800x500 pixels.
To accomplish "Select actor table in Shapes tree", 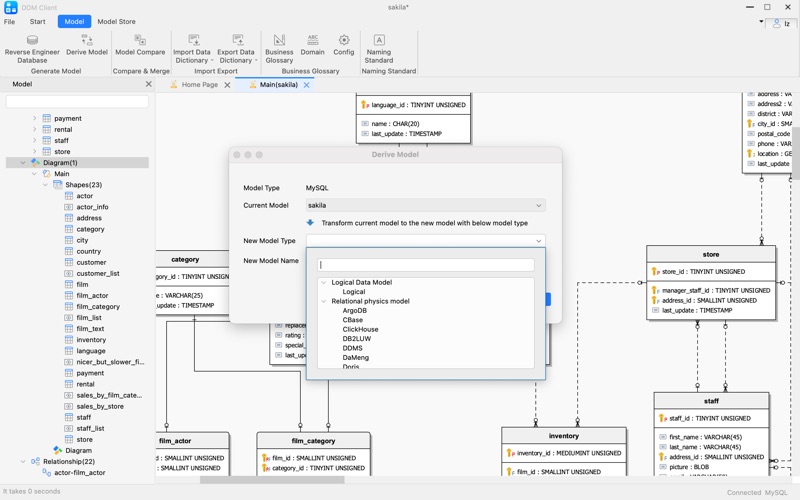I will [x=85, y=196].
